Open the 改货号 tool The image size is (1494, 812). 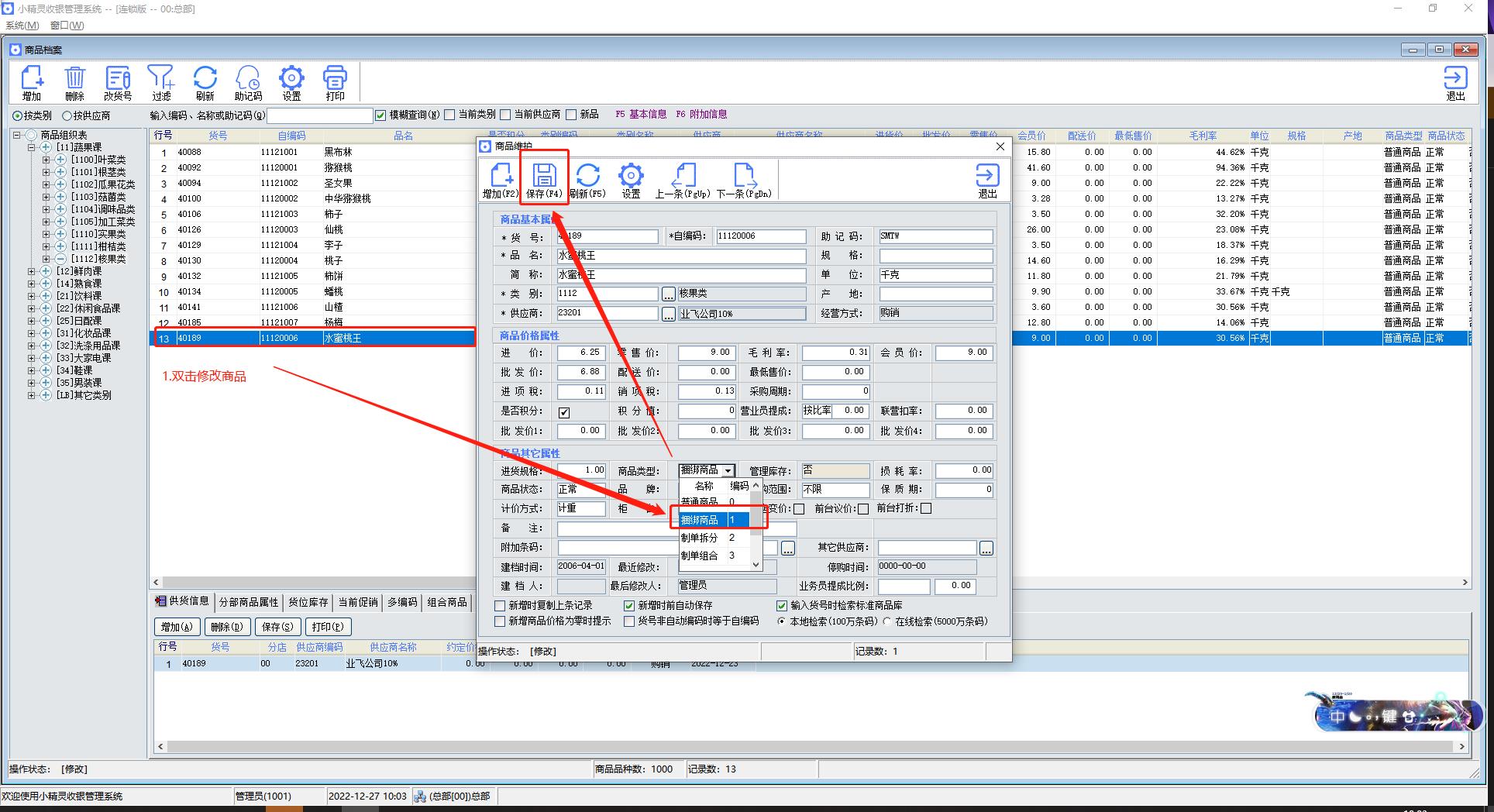(x=118, y=82)
